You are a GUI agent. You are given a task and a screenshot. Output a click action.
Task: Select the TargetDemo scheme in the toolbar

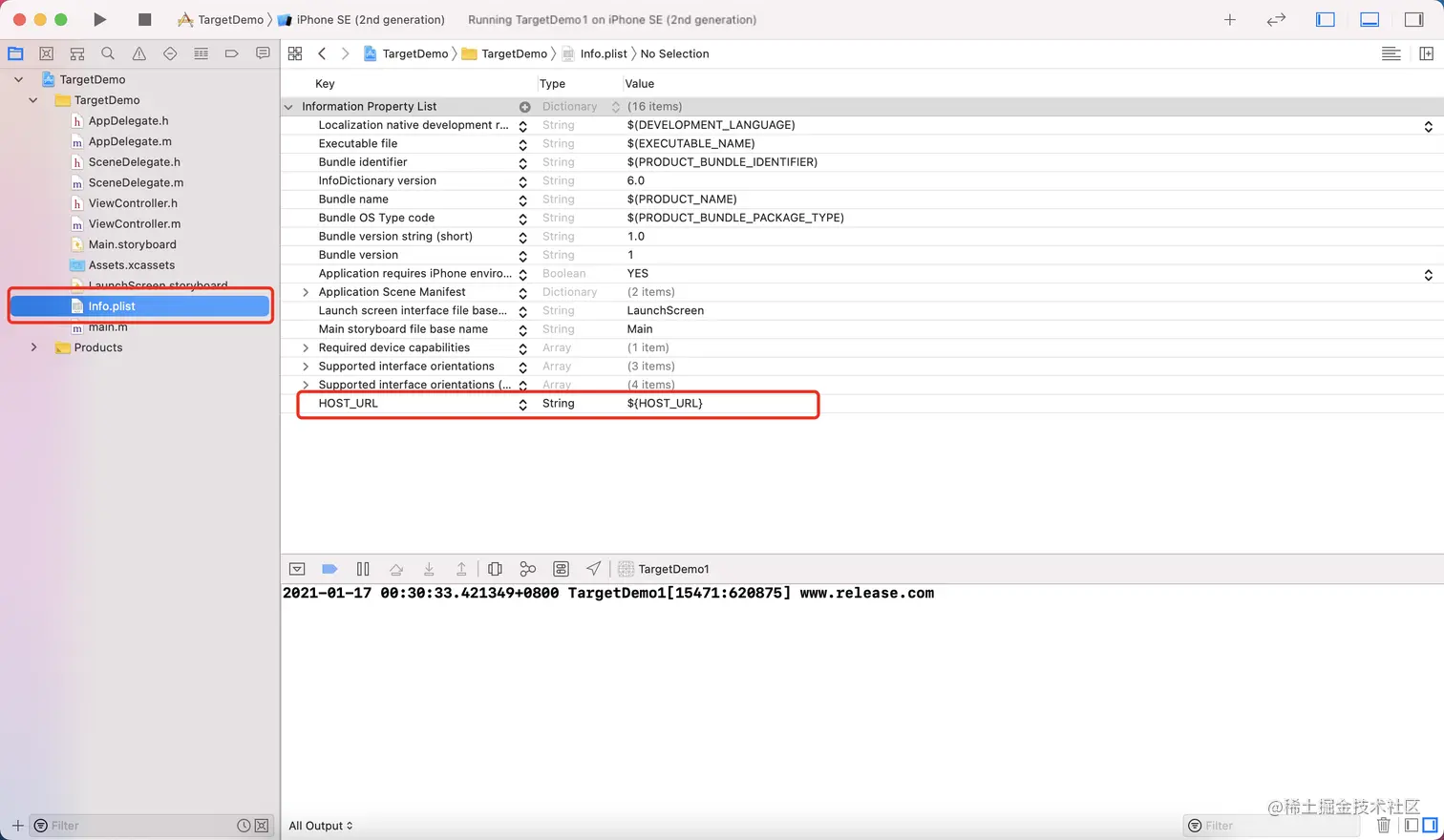(221, 19)
